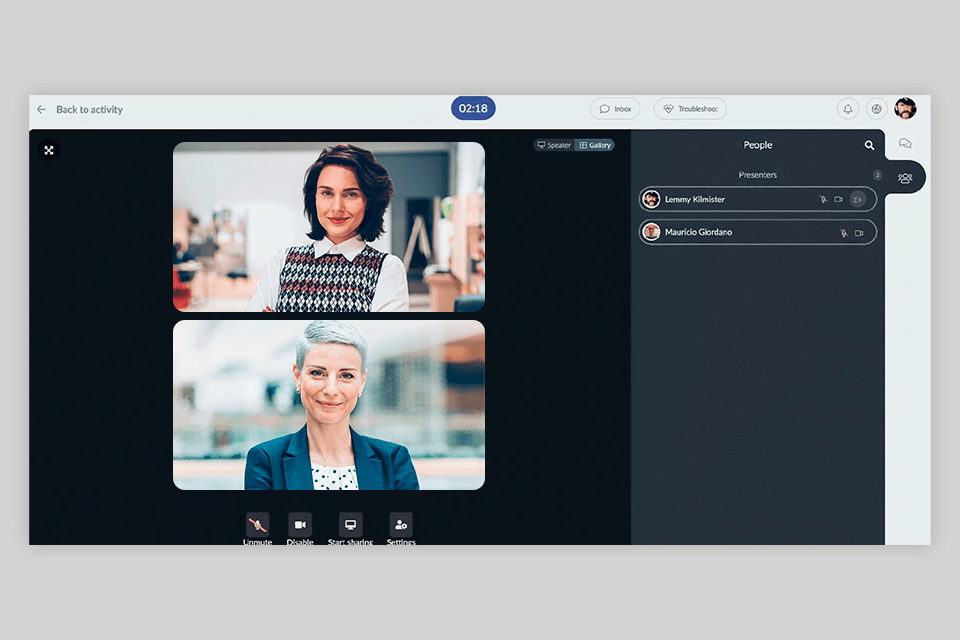Viewport: 960px width, 640px height.
Task: Toggle Lemmy Kilmister's microphone icon
Action: [823, 199]
